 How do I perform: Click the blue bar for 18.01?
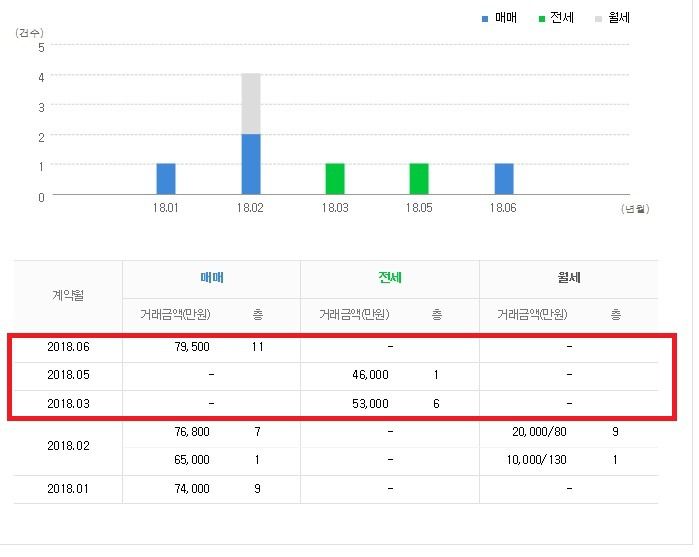[x=166, y=179]
